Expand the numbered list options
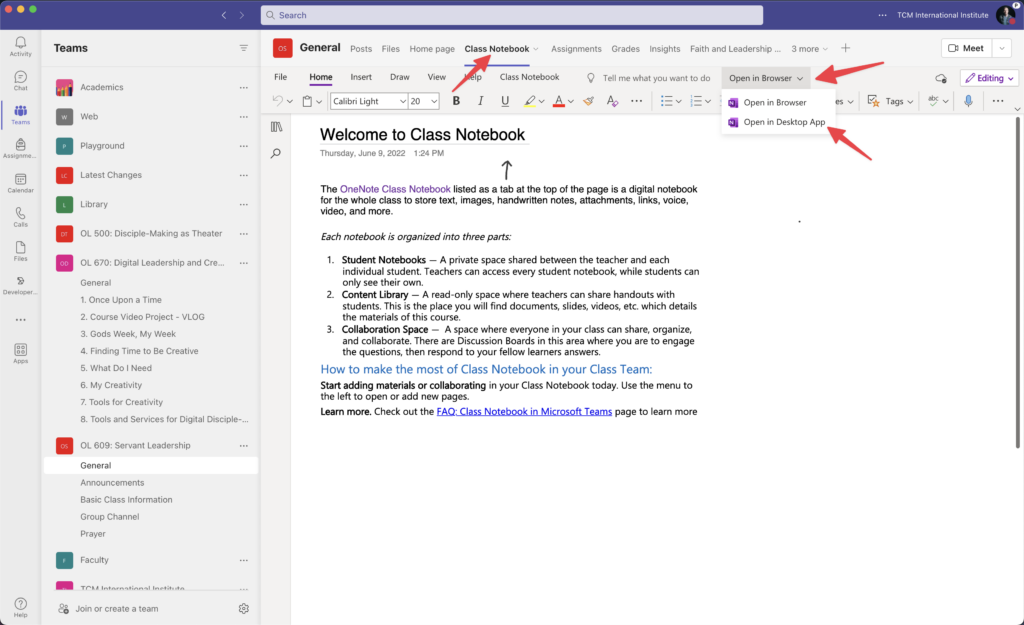1024x625 pixels. click(x=708, y=102)
